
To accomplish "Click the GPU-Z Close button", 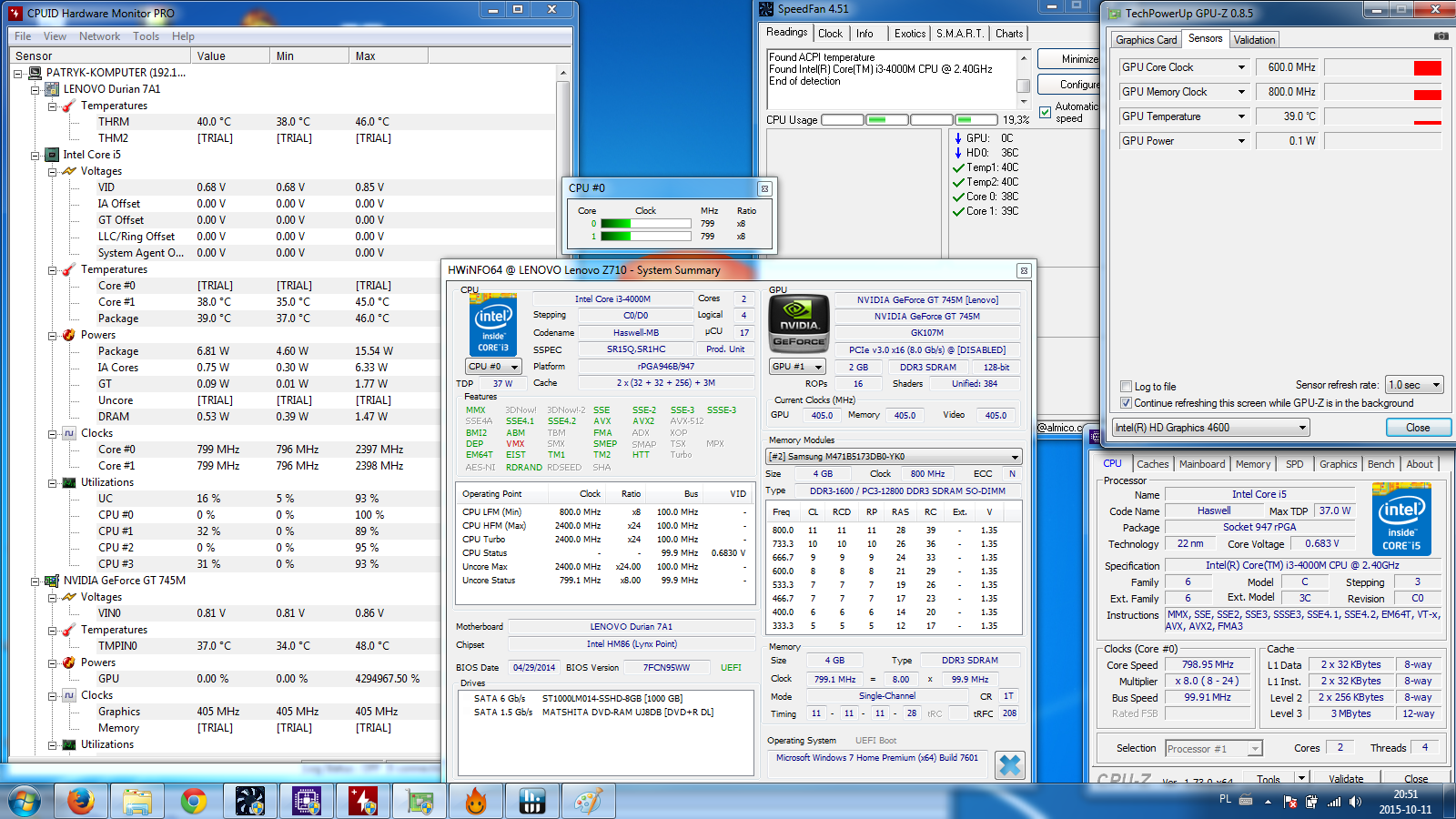I will click(x=1418, y=428).
